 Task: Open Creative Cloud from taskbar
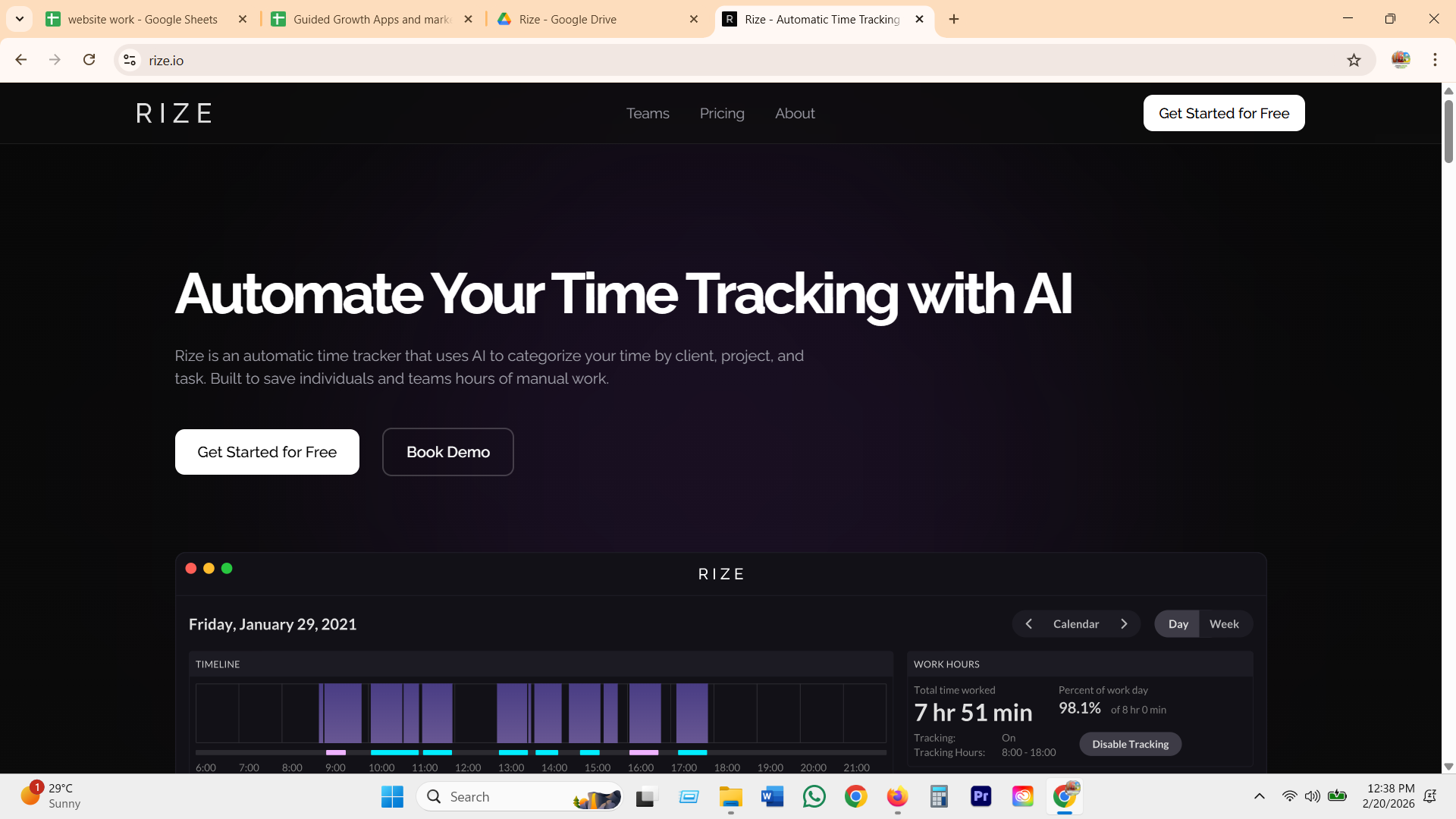(x=1022, y=797)
